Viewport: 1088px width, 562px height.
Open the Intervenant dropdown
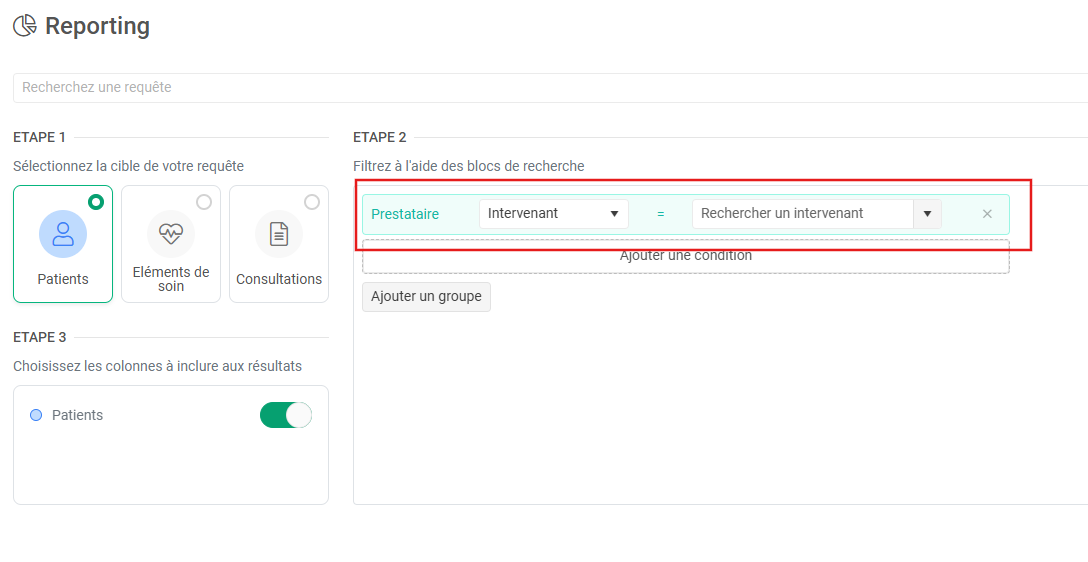(x=553, y=214)
